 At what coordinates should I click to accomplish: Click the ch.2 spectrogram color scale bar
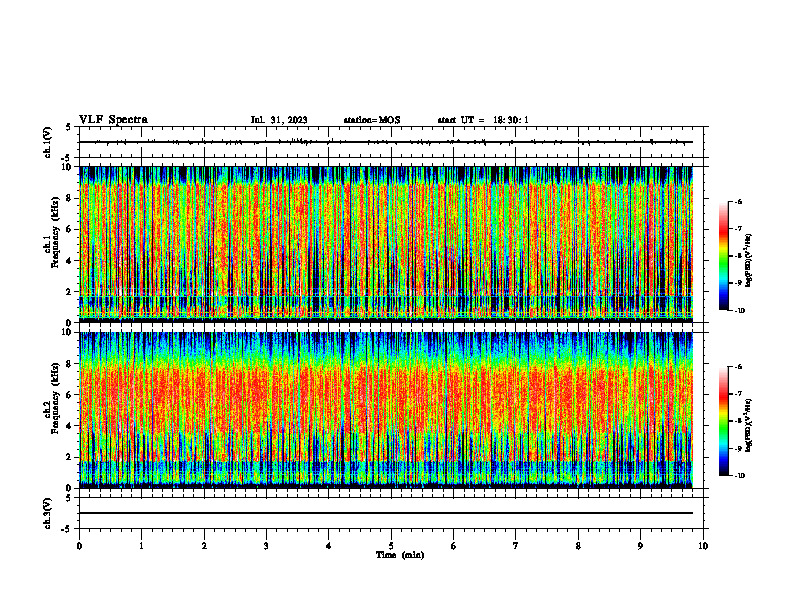coord(723,421)
